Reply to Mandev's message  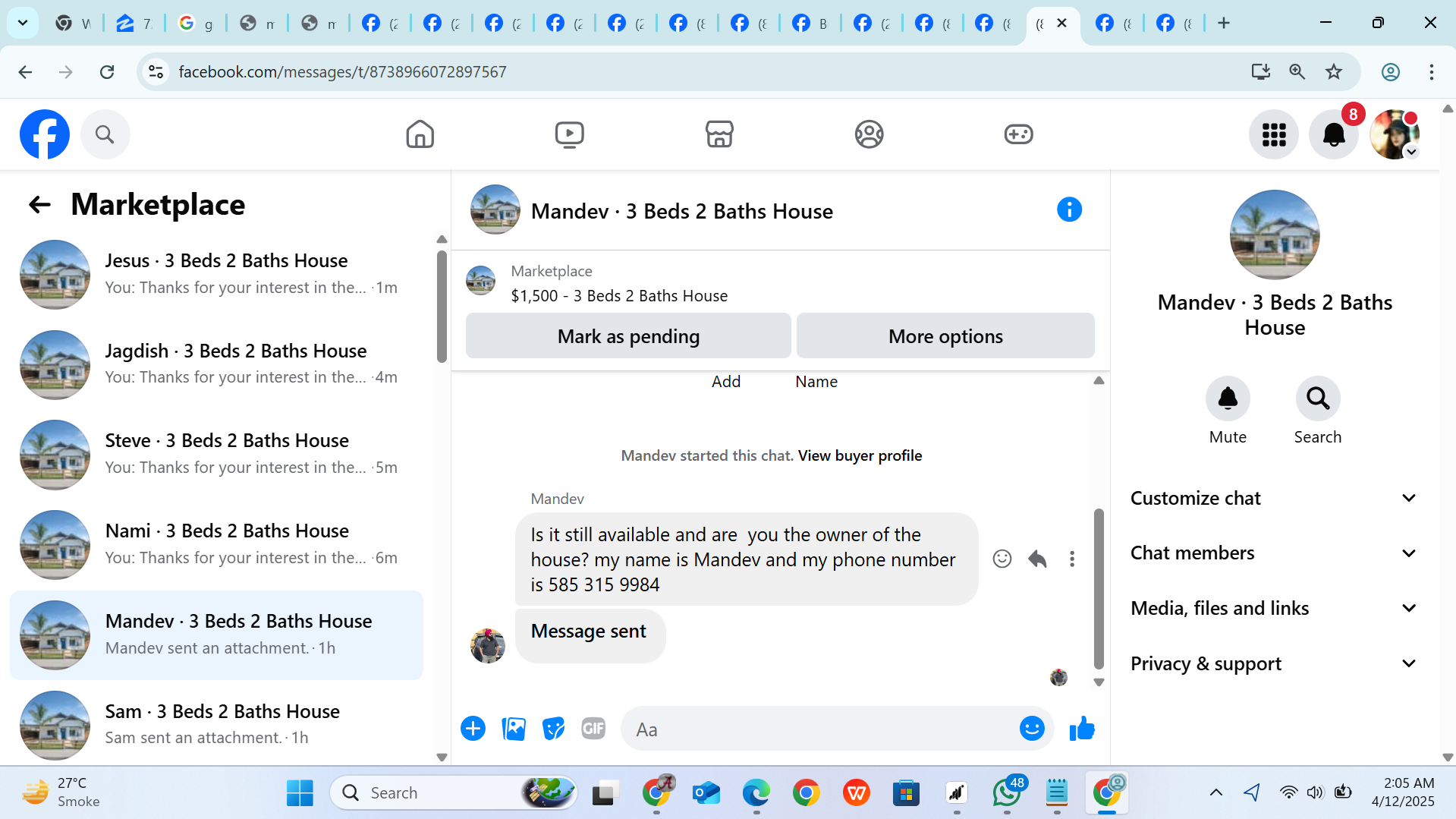pos(1037,559)
